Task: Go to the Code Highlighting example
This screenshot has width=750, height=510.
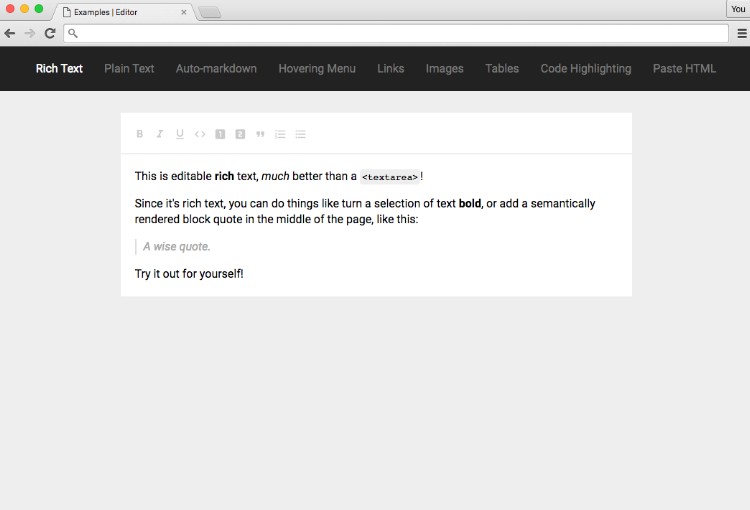Action: (x=586, y=69)
